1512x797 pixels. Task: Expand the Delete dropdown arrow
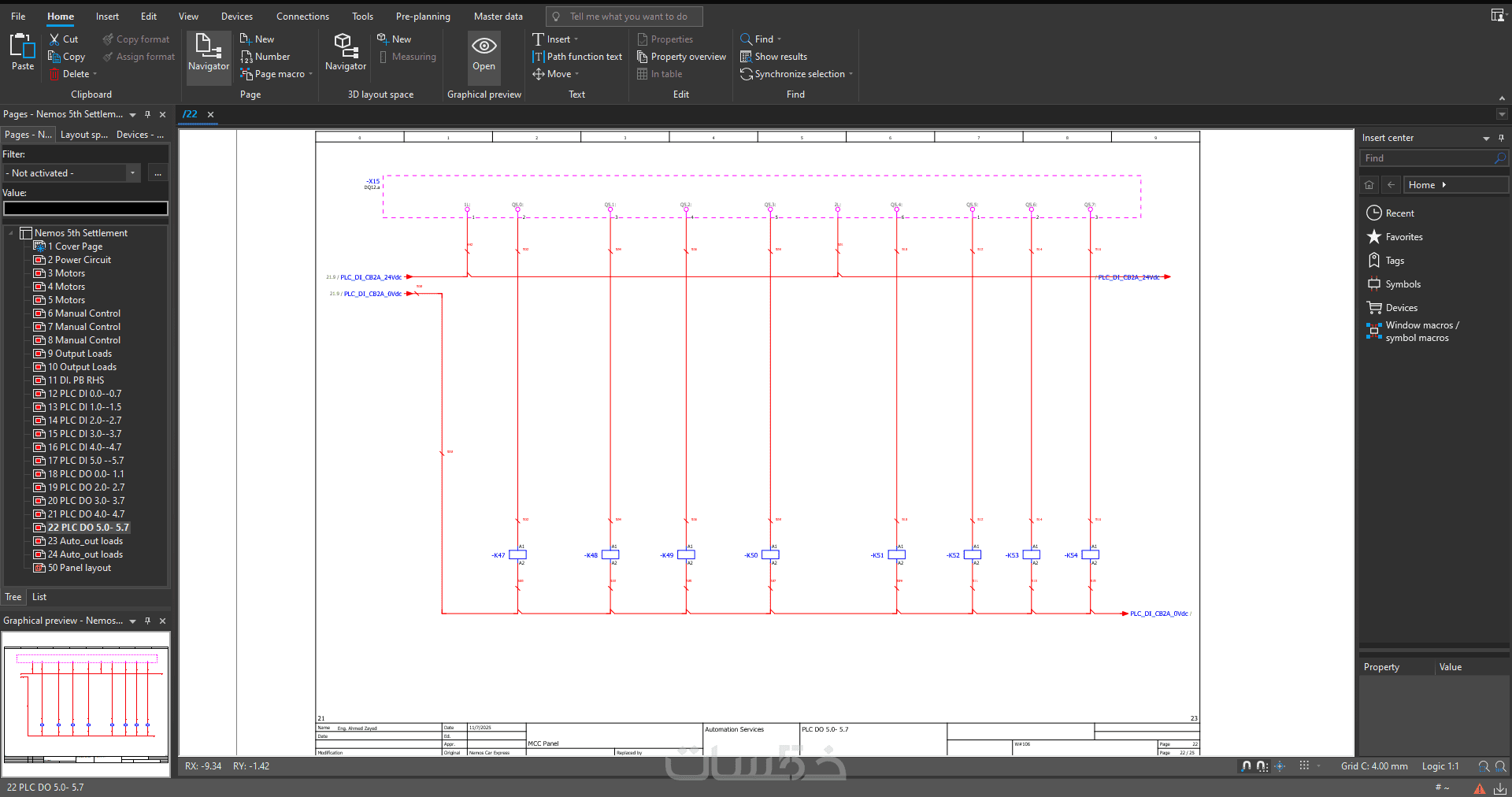pyautogui.click(x=95, y=74)
